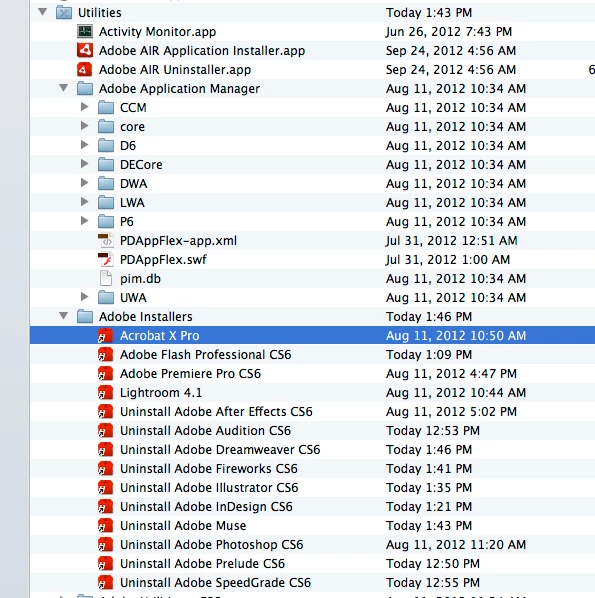
Task: Expand the P6 folder
Action: point(85,221)
